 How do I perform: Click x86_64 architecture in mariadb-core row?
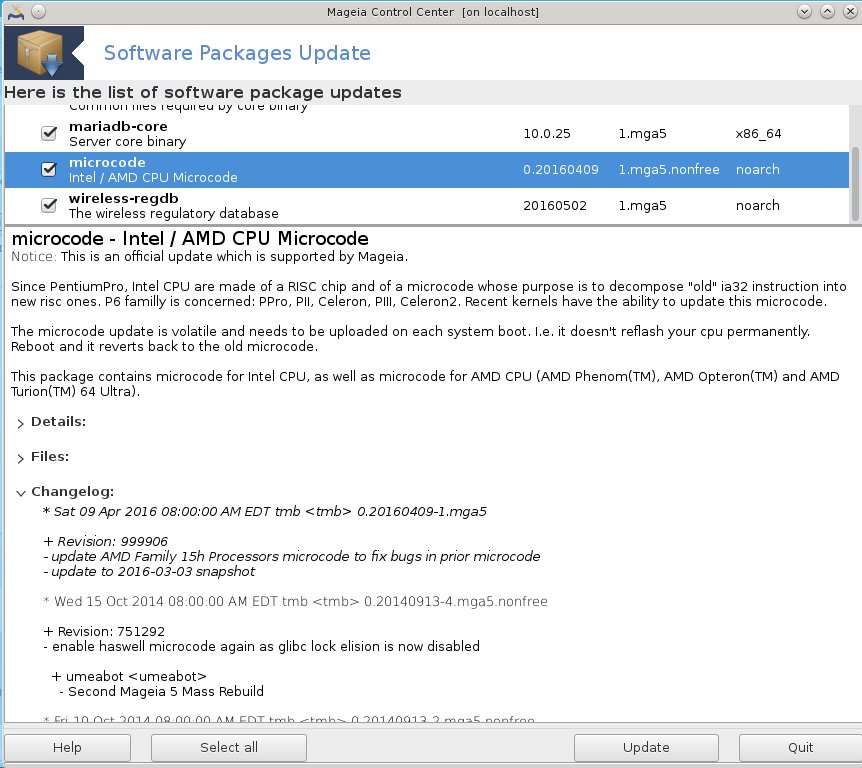coord(759,134)
